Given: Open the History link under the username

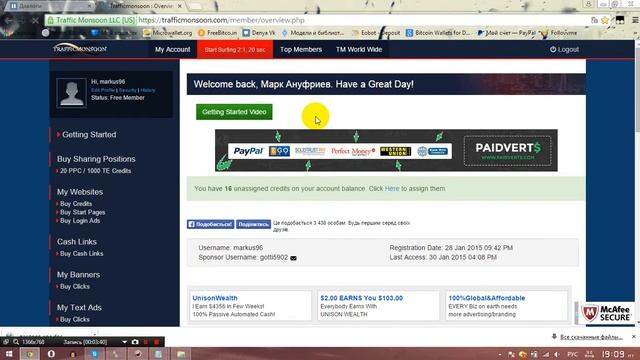Looking at the screenshot, I should [148, 90].
